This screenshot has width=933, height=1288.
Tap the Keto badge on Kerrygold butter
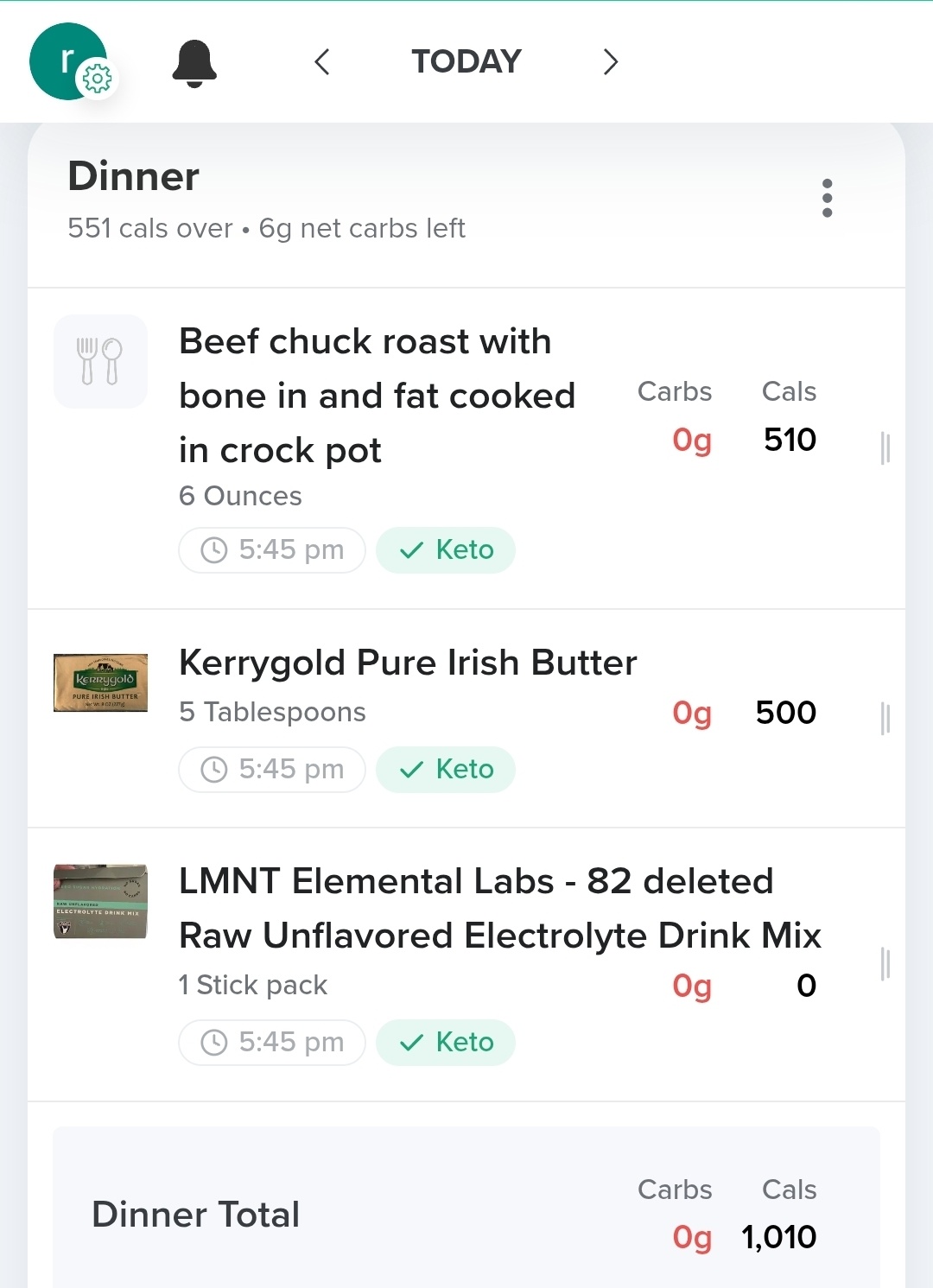(x=446, y=770)
